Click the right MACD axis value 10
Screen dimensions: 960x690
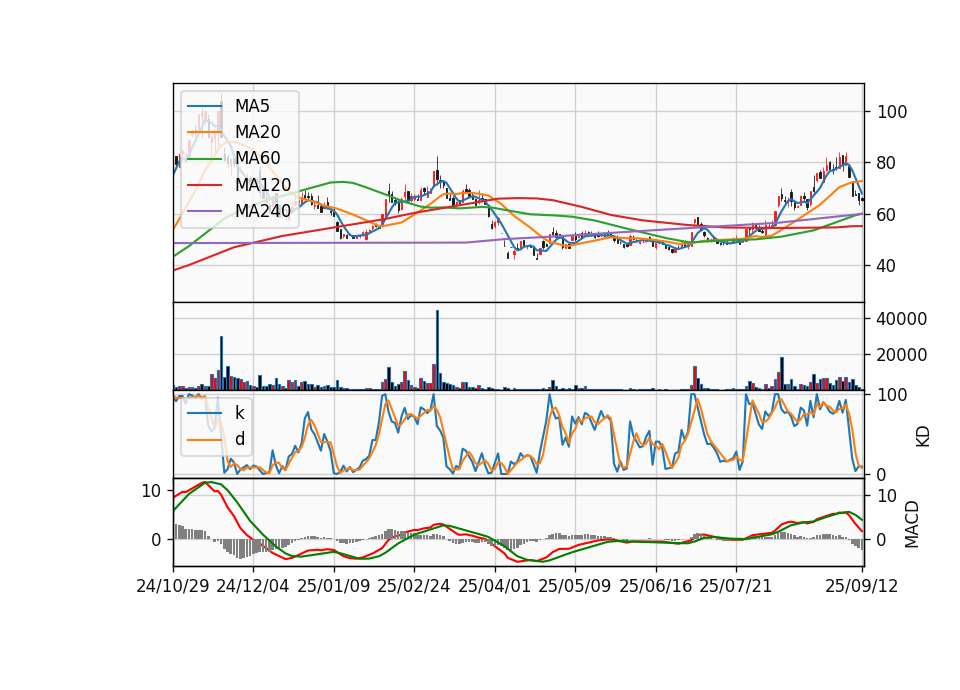887,496
